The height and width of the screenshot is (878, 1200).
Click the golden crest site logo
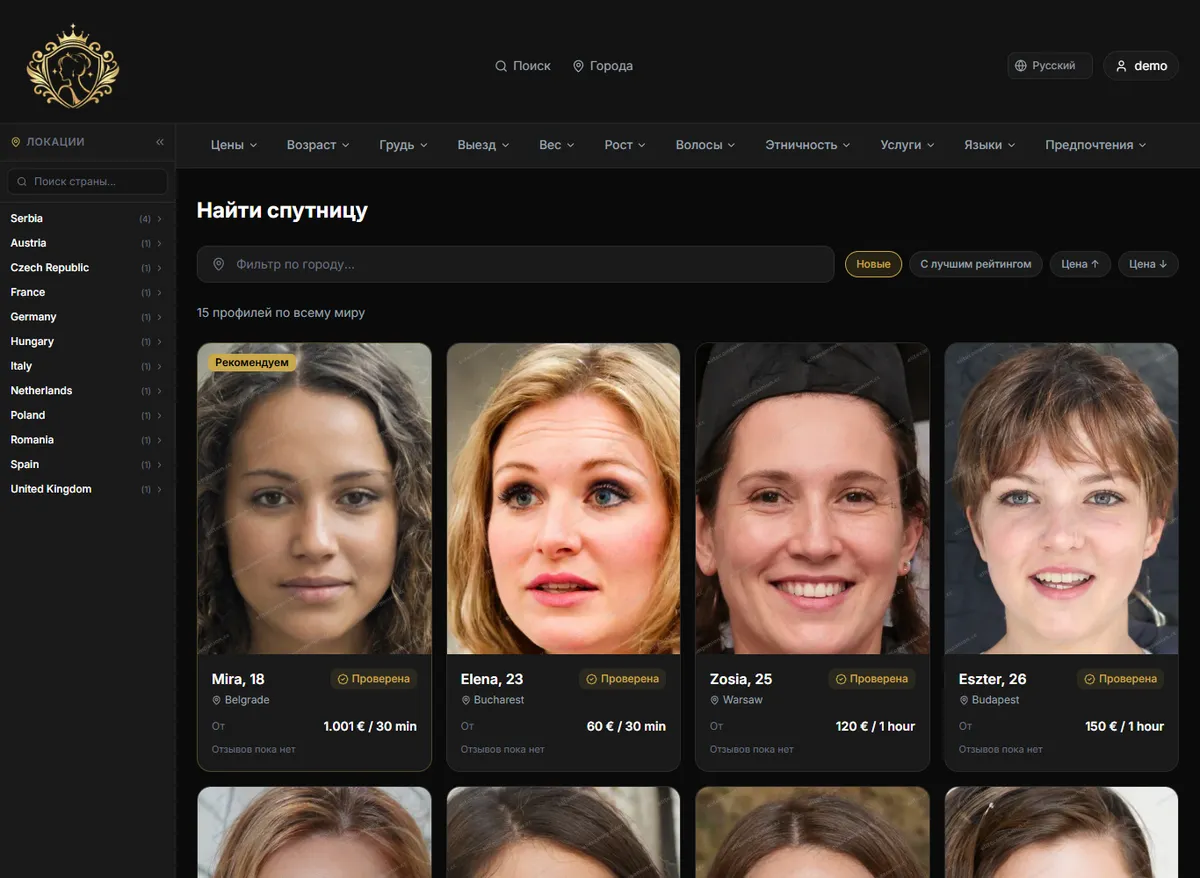[72, 66]
